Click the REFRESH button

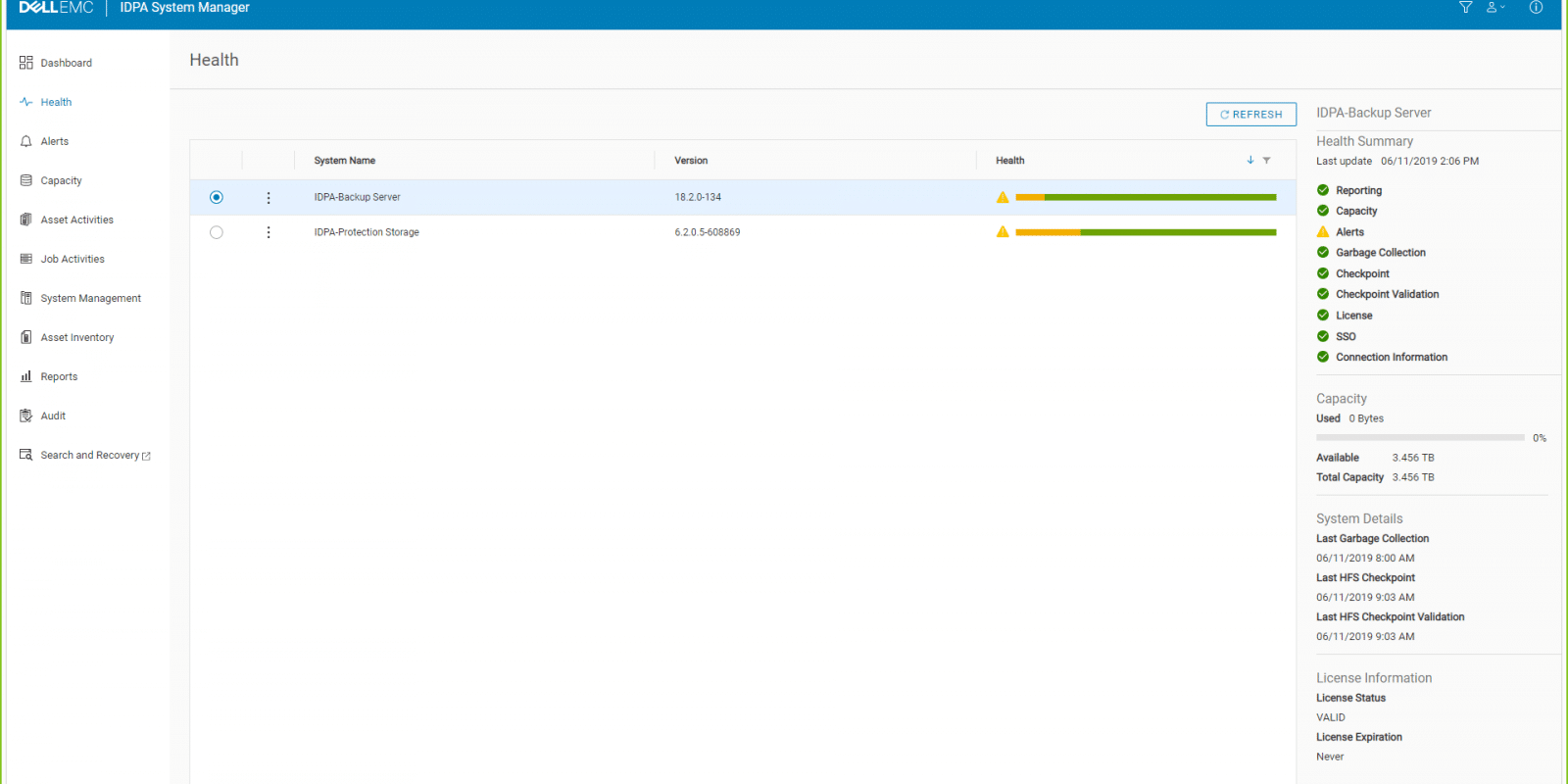[1250, 115]
